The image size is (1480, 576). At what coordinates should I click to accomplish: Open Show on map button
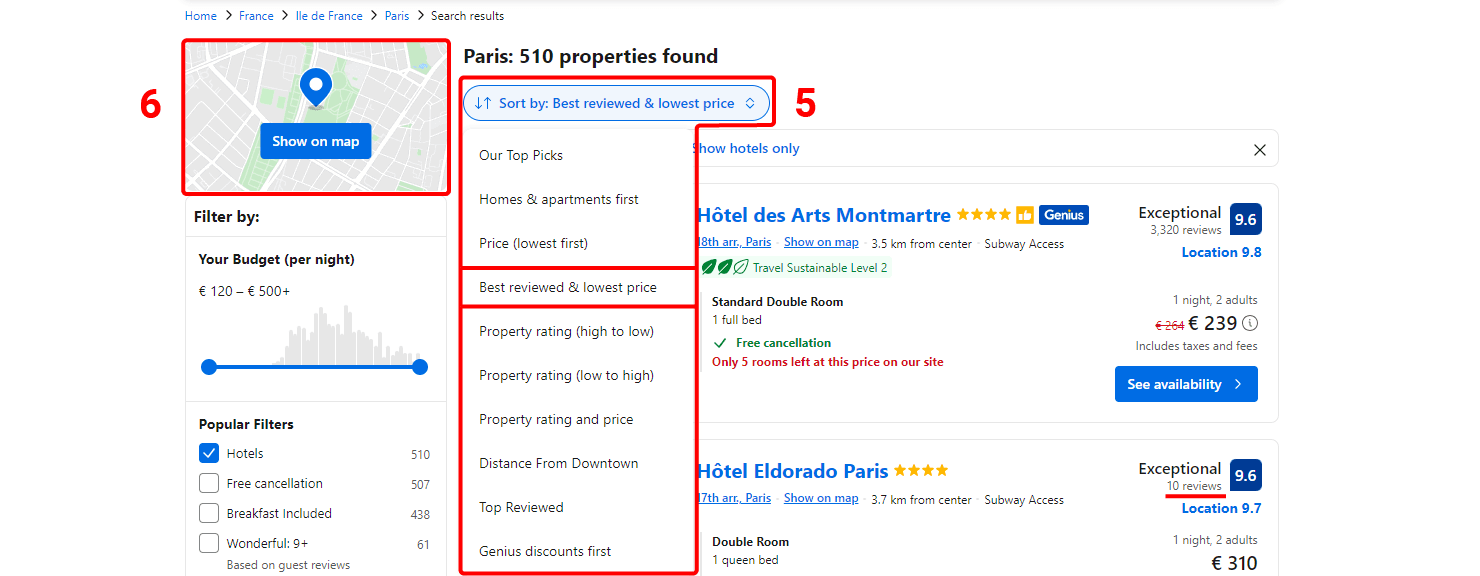click(316, 141)
